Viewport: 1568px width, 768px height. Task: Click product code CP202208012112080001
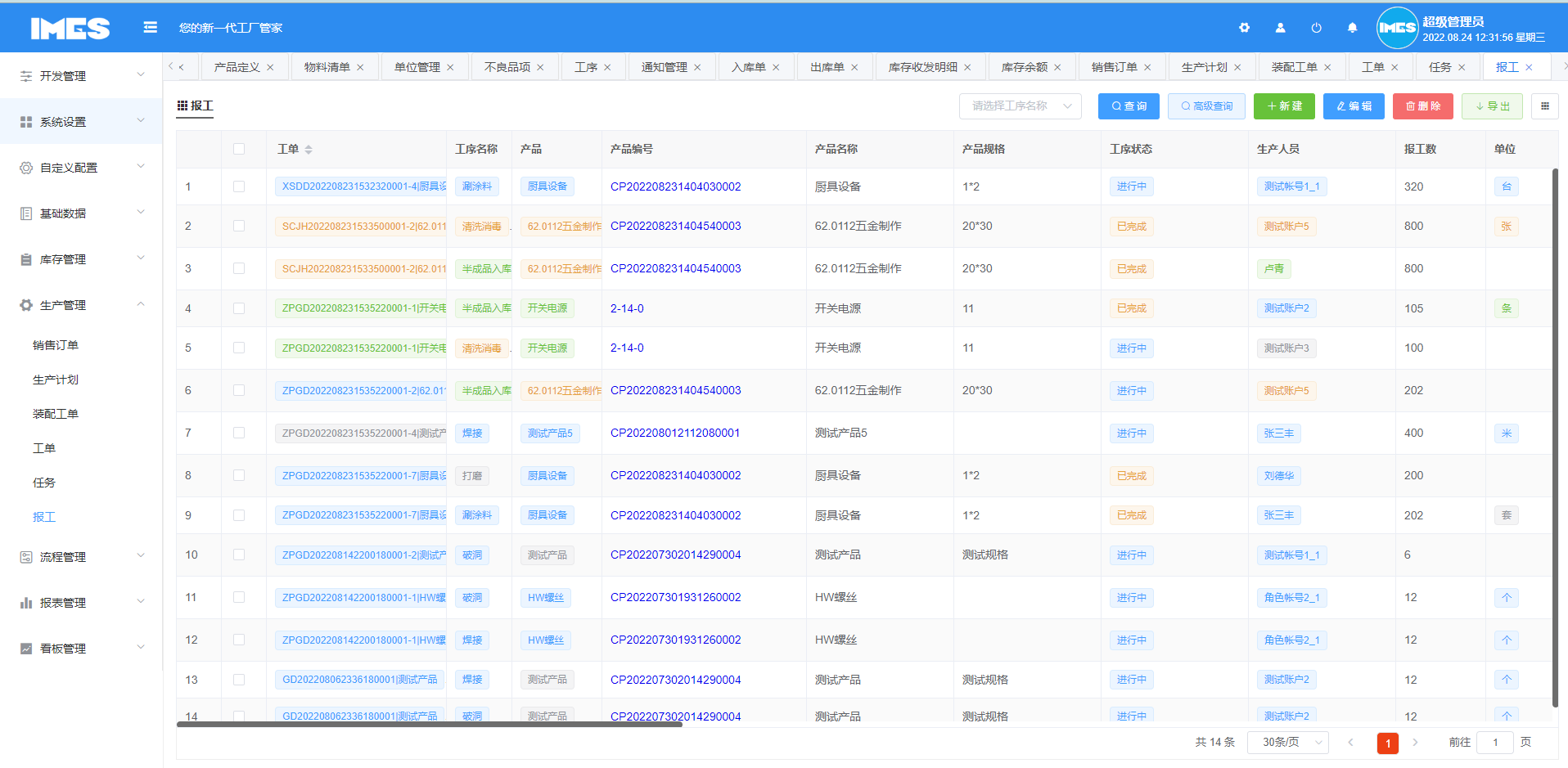coord(675,433)
